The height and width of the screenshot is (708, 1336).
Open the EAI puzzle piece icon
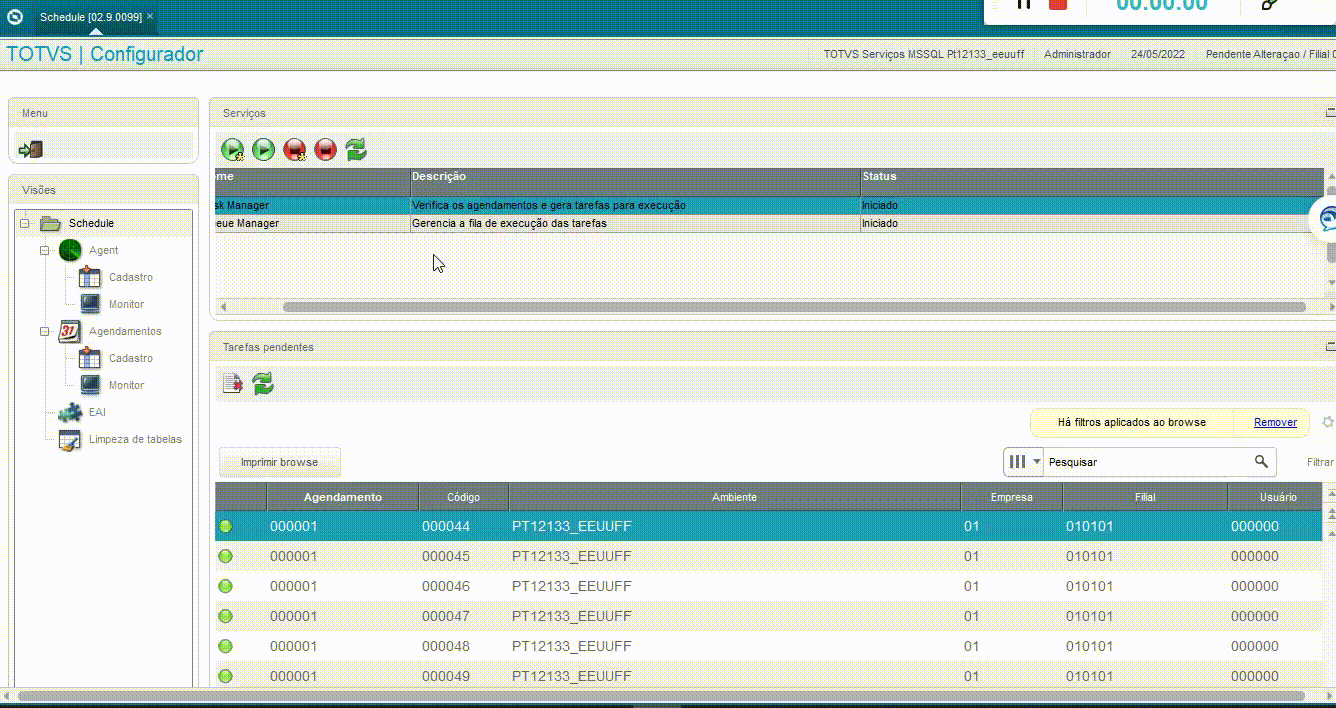click(x=70, y=412)
